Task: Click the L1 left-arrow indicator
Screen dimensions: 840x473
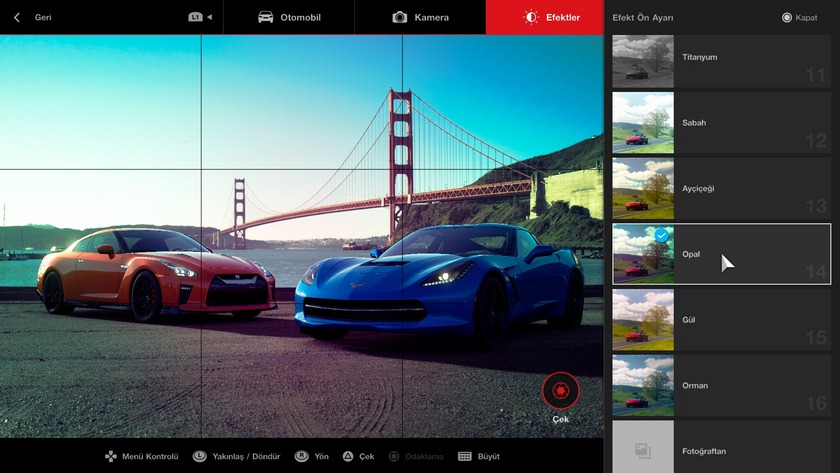Action: [200, 17]
